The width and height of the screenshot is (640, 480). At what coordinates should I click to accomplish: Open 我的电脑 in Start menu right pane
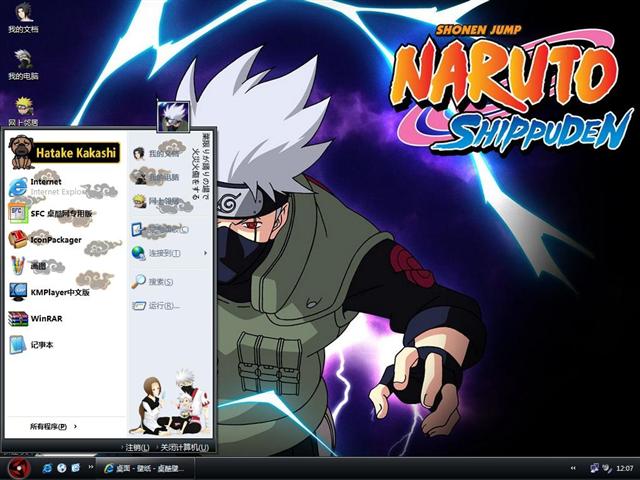[156, 177]
